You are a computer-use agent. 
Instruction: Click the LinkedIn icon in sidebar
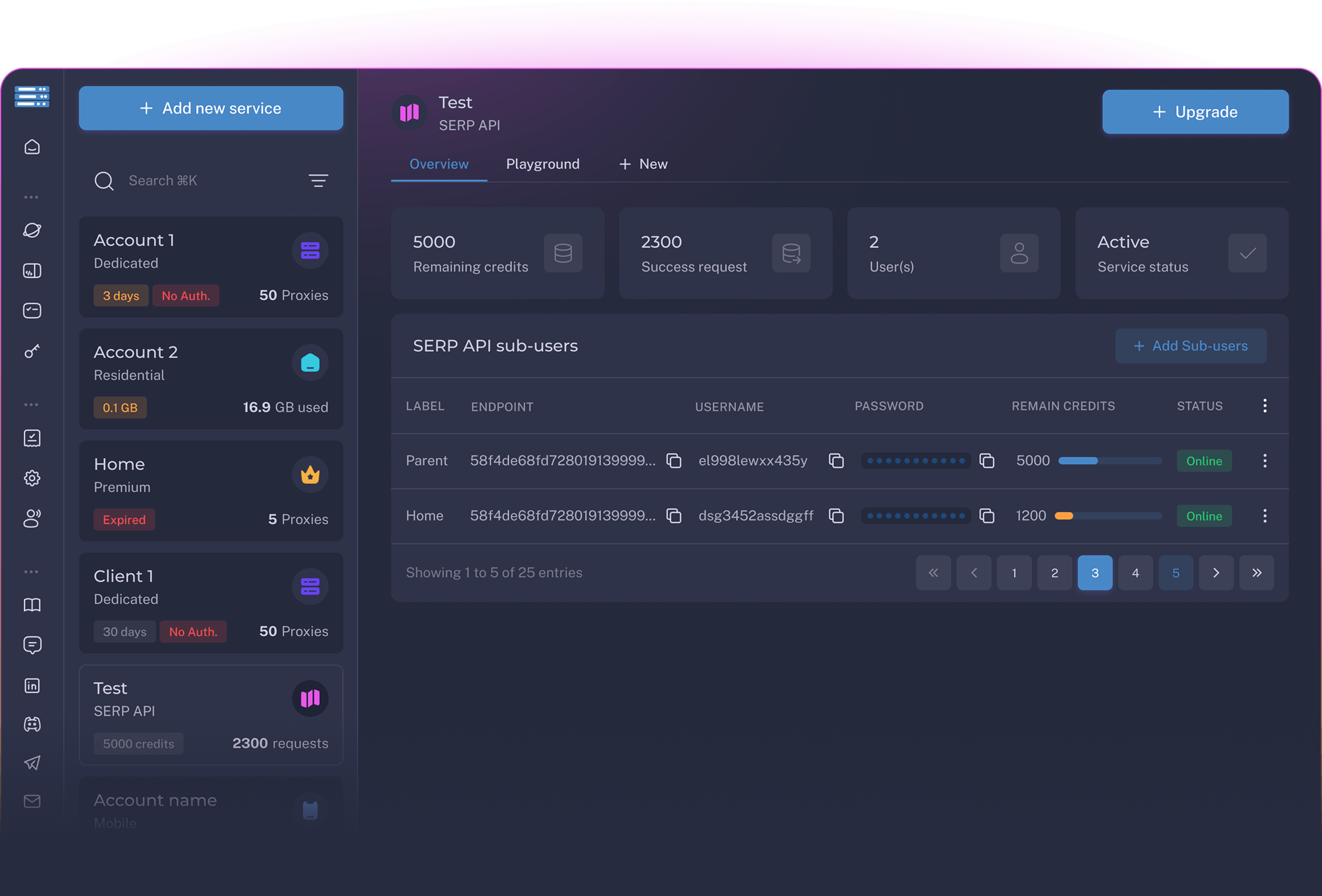[32, 685]
